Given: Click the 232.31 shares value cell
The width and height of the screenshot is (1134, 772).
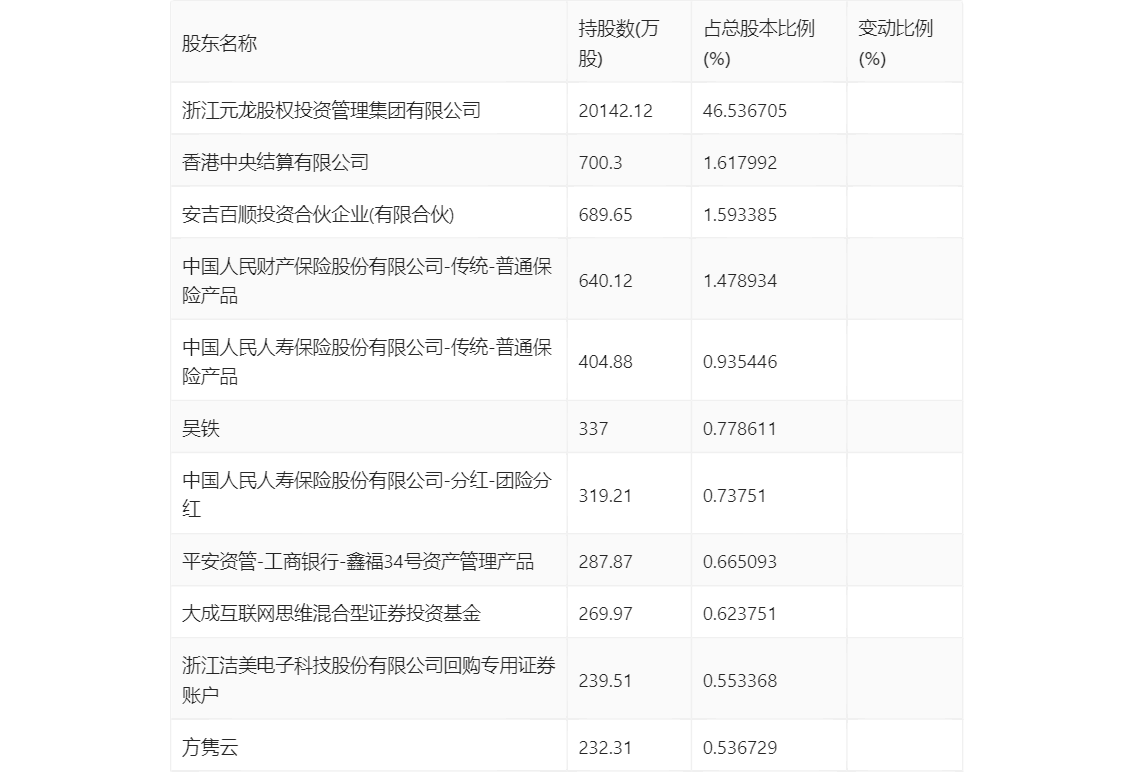Looking at the screenshot, I should 605,747.
